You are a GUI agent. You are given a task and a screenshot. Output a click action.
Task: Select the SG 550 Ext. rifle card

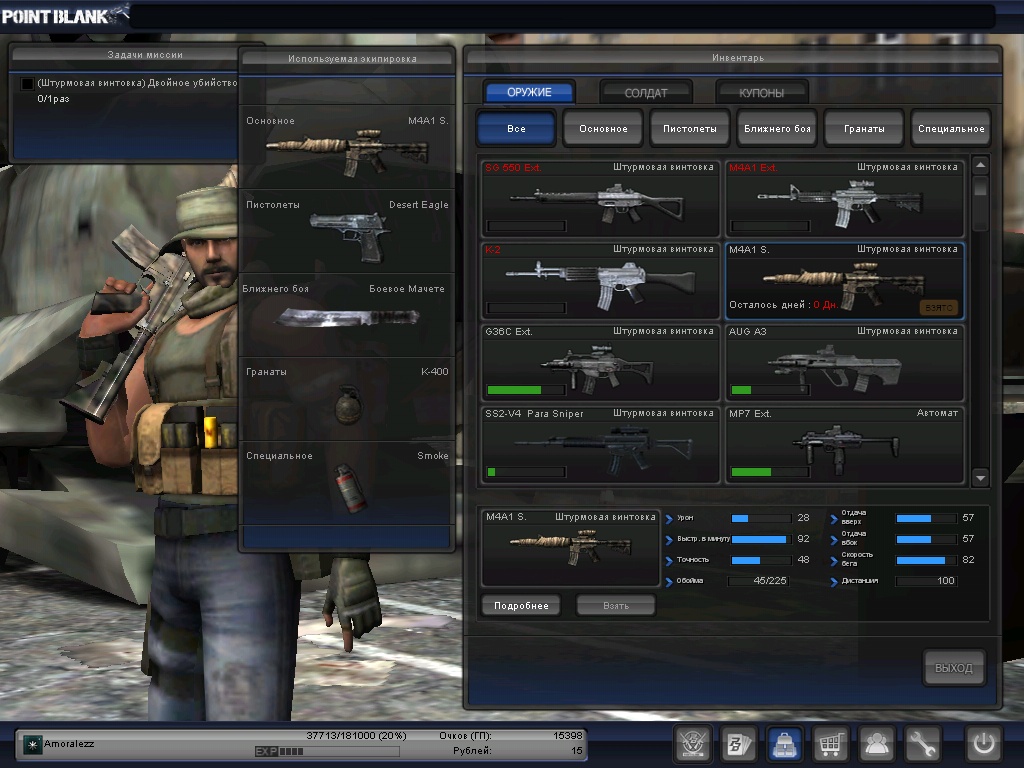pos(600,199)
